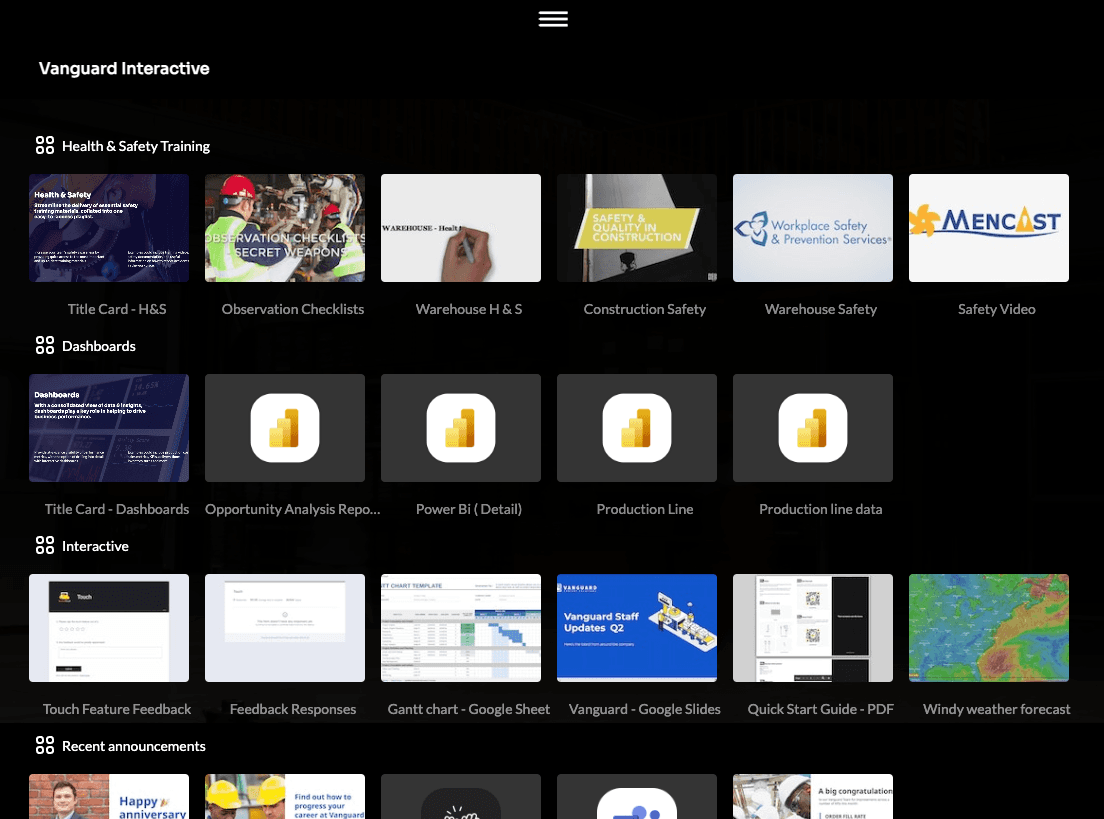
Task: Open the Windy weather forecast map thumbnail
Action: (x=989, y=628)
